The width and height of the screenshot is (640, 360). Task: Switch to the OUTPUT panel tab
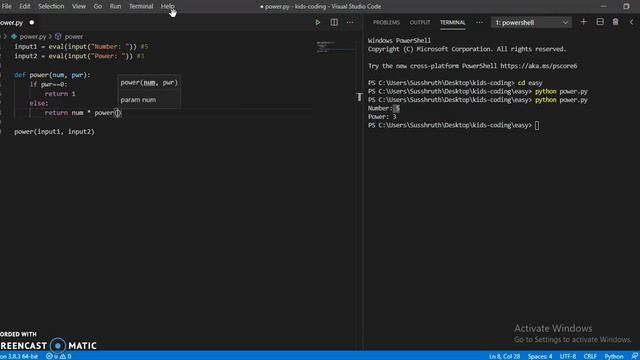tap(420, 22)
